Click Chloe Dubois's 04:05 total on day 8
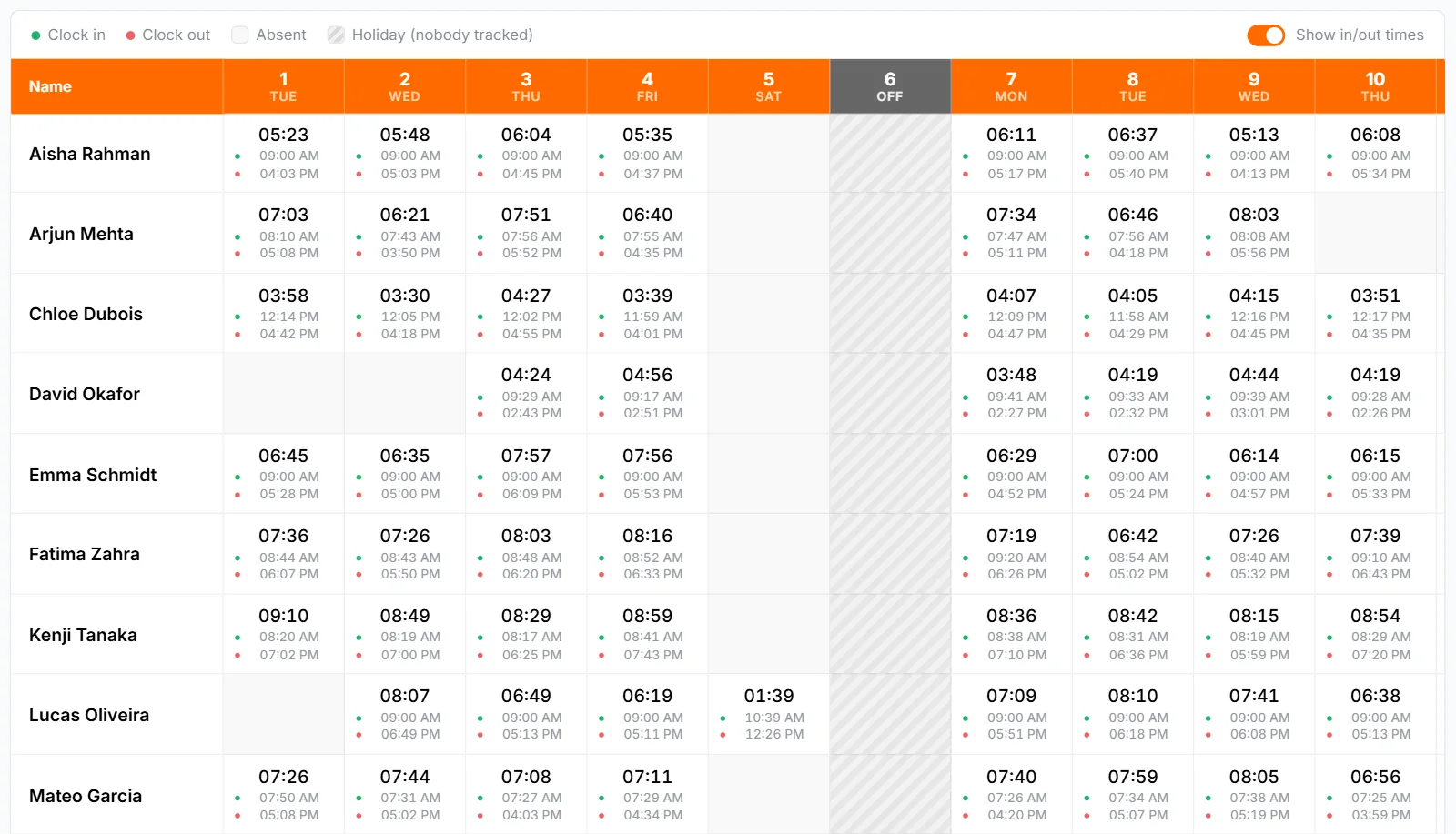 1133,296
